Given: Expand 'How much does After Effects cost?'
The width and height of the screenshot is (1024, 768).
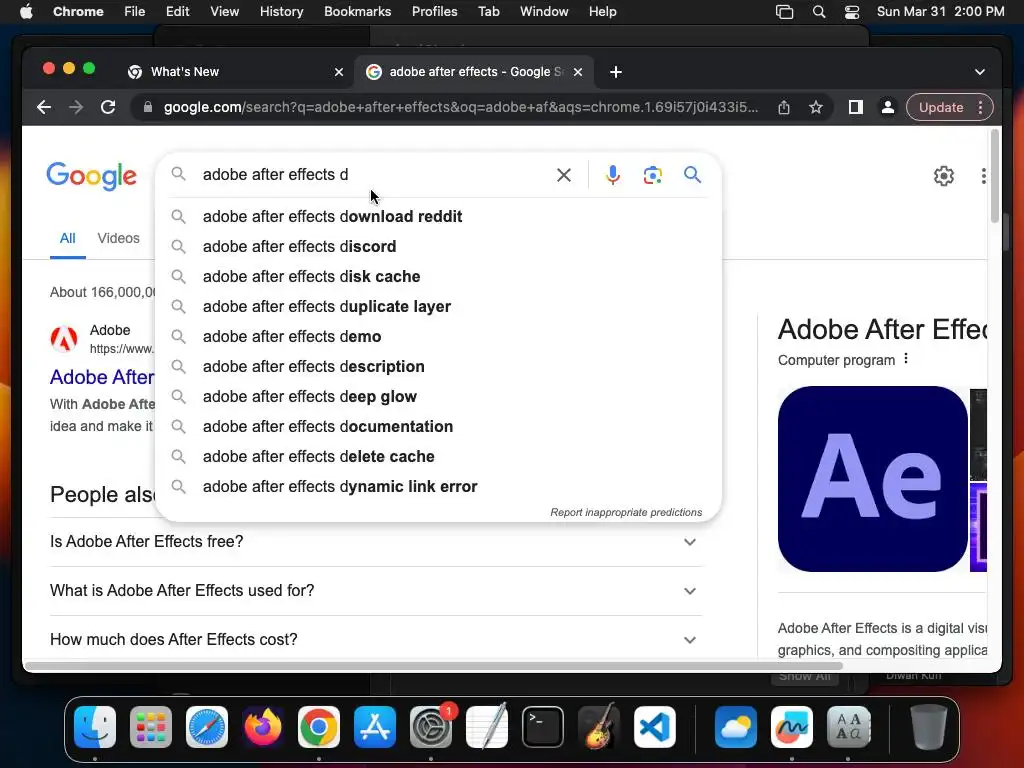Looking at the screenshot, I should (376, 639).
